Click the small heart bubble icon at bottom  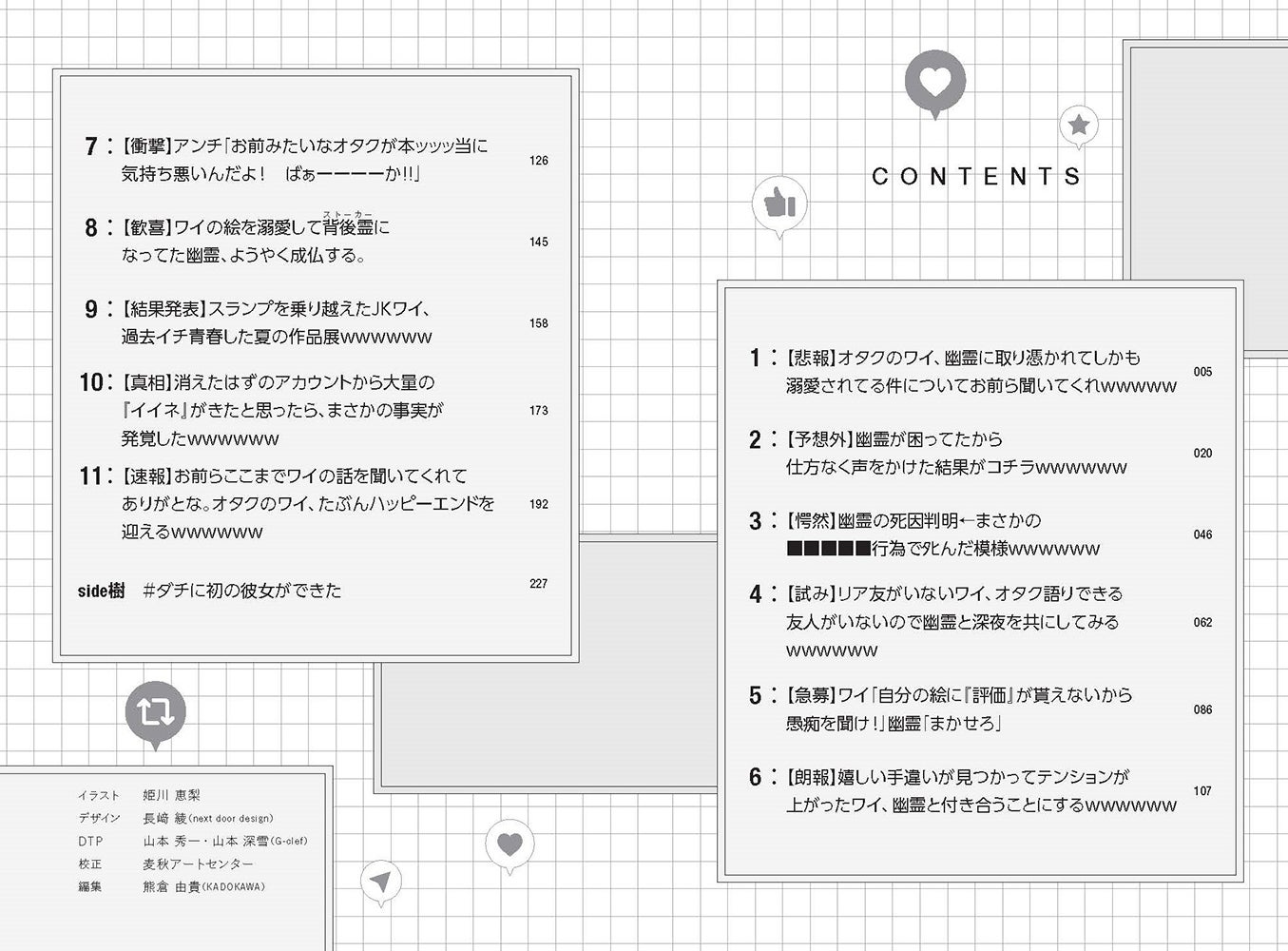pyautogui.click(x=510, y=845)
